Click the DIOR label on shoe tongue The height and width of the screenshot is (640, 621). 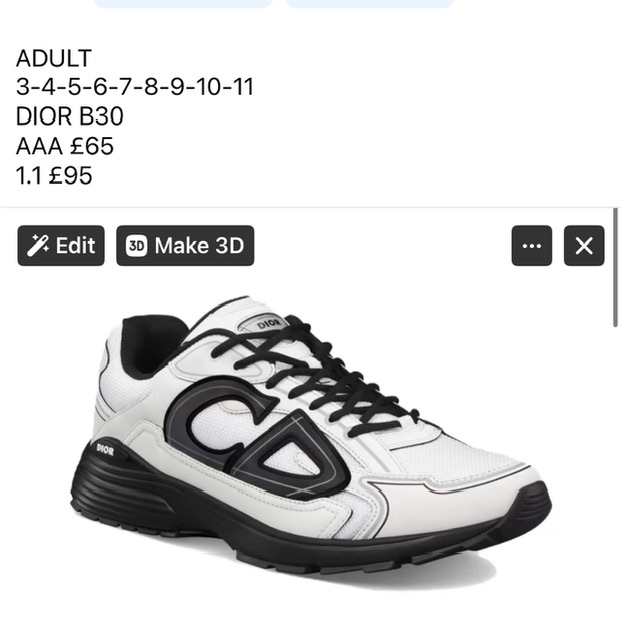269,324
